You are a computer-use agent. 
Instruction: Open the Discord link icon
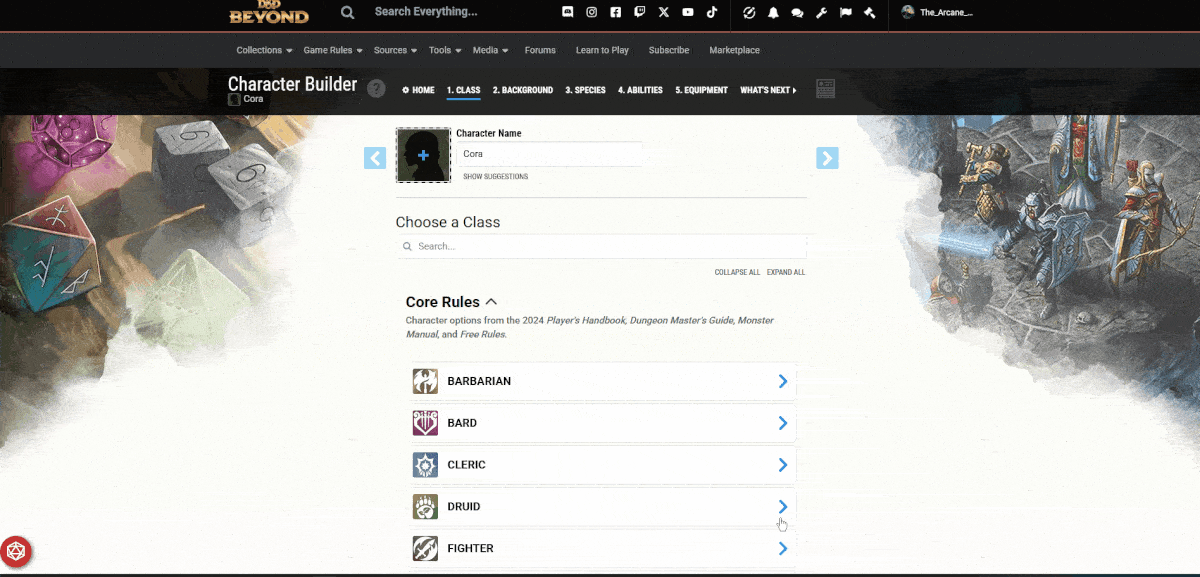pyautogui.click(x=568, y=13)
